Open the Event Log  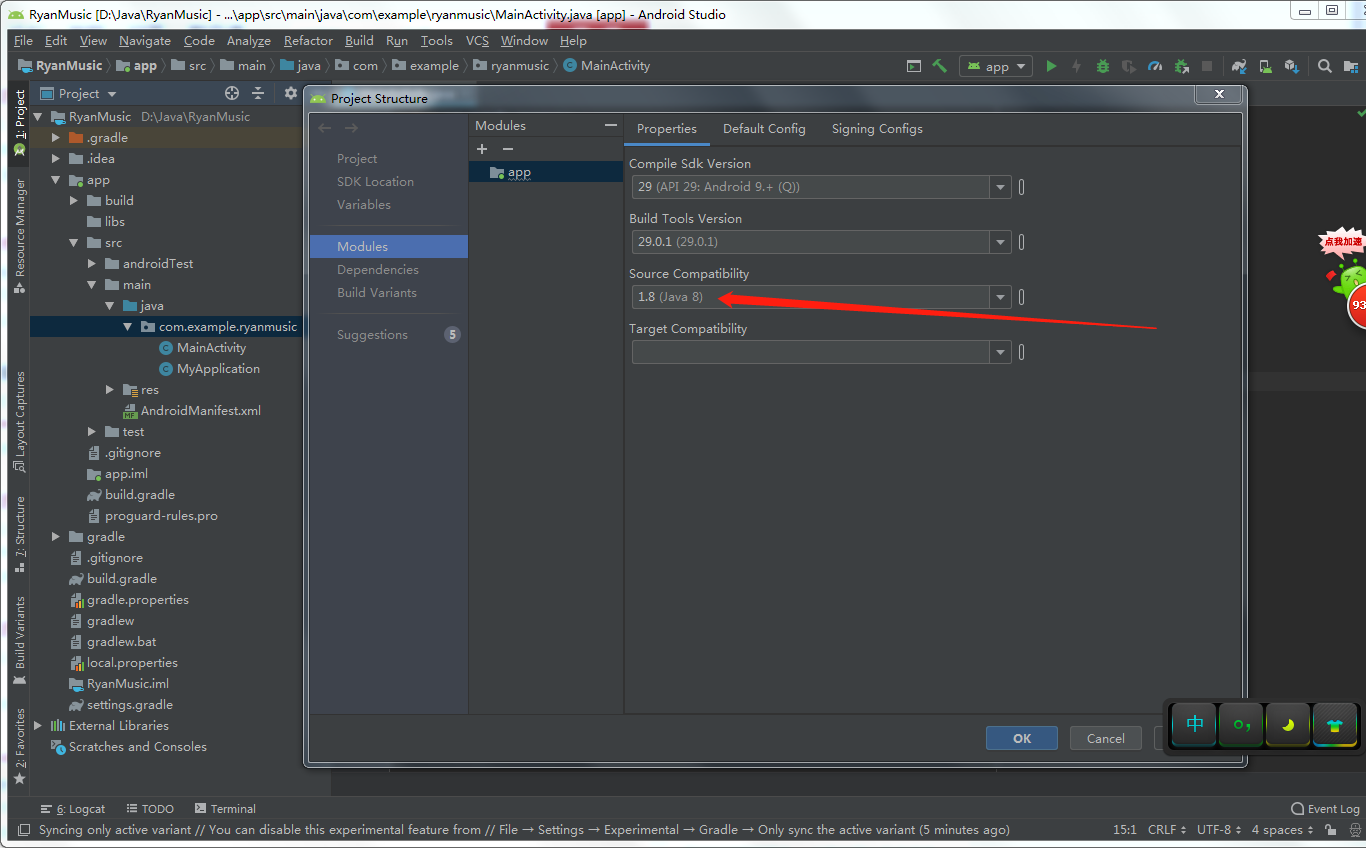[1325, 809]
